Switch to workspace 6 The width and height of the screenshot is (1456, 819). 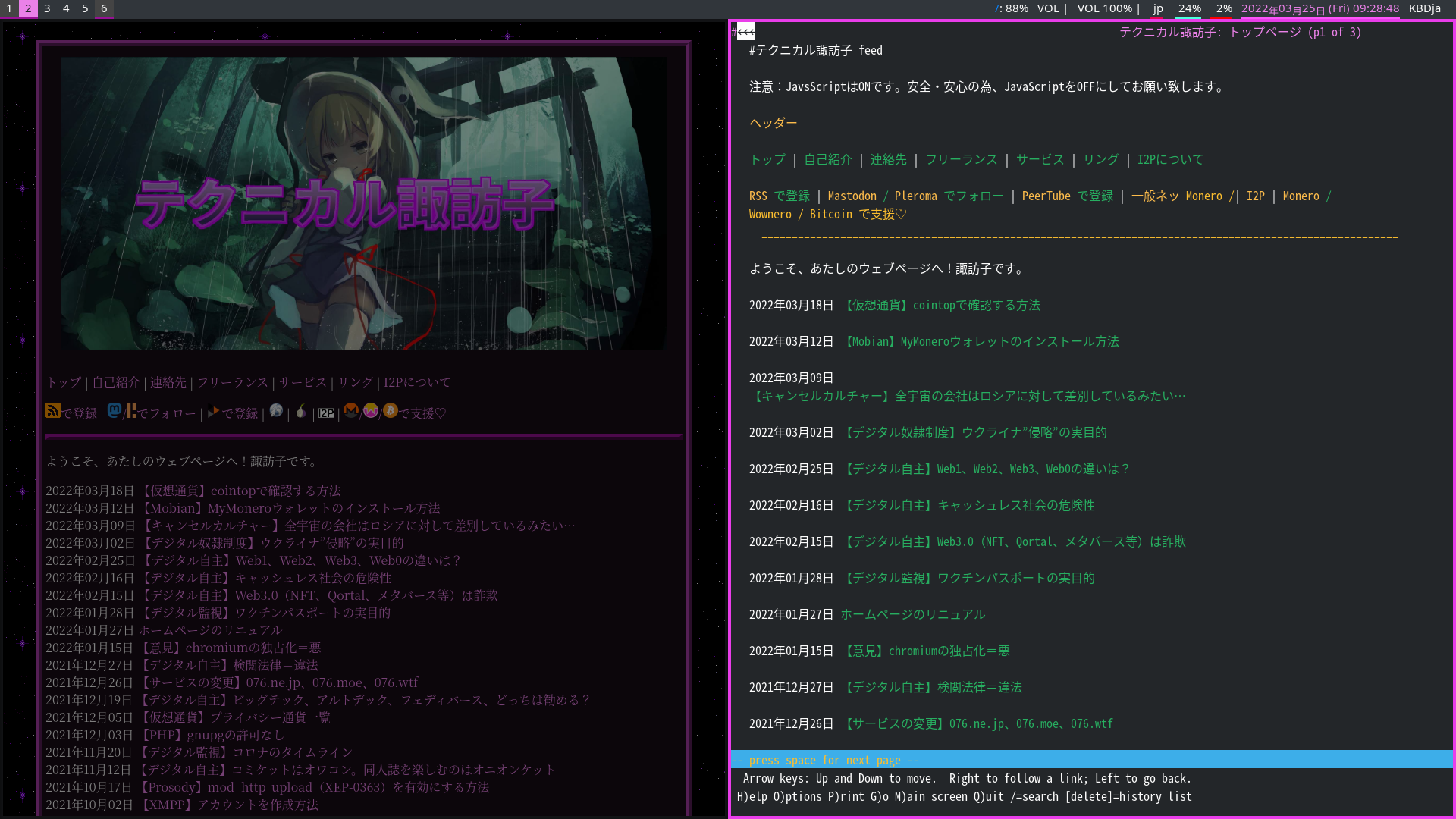[x=104, y=8]
